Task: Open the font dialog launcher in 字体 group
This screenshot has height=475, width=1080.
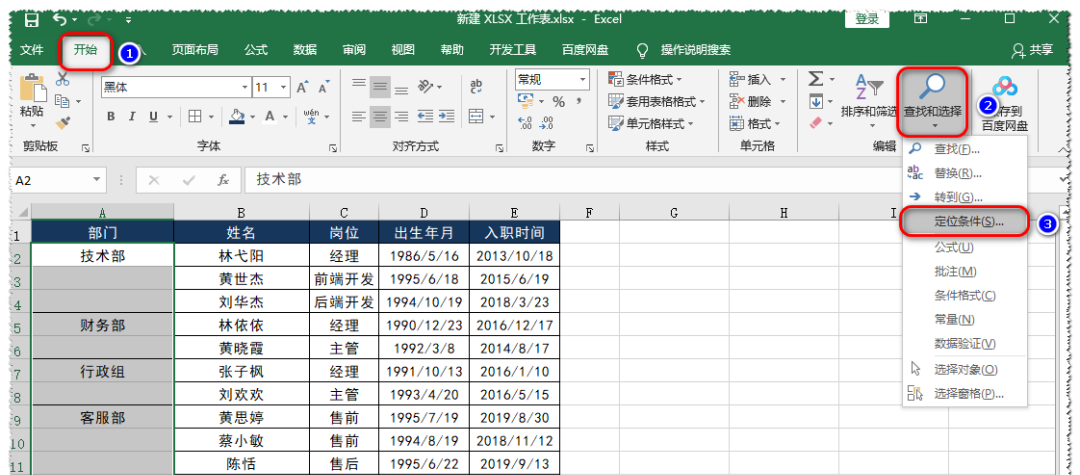Action: (333, 147)
